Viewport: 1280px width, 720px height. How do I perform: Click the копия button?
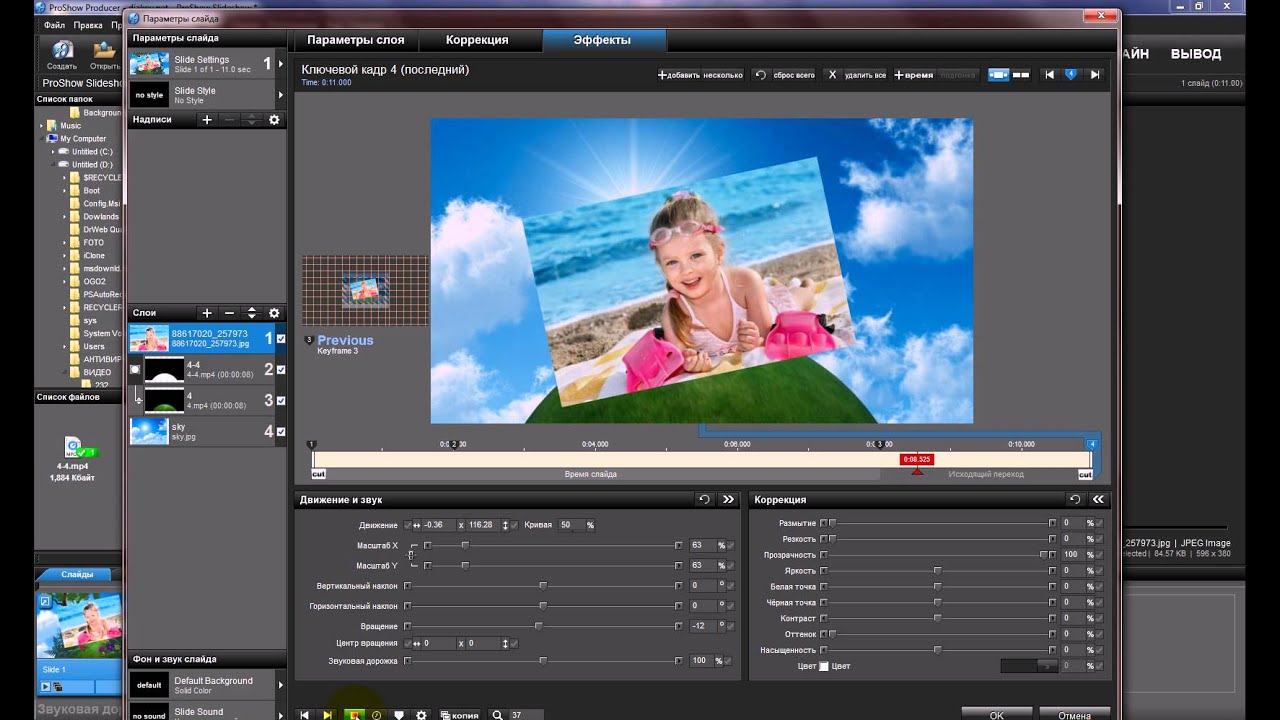pyautogui.click(x=459, y=715)
